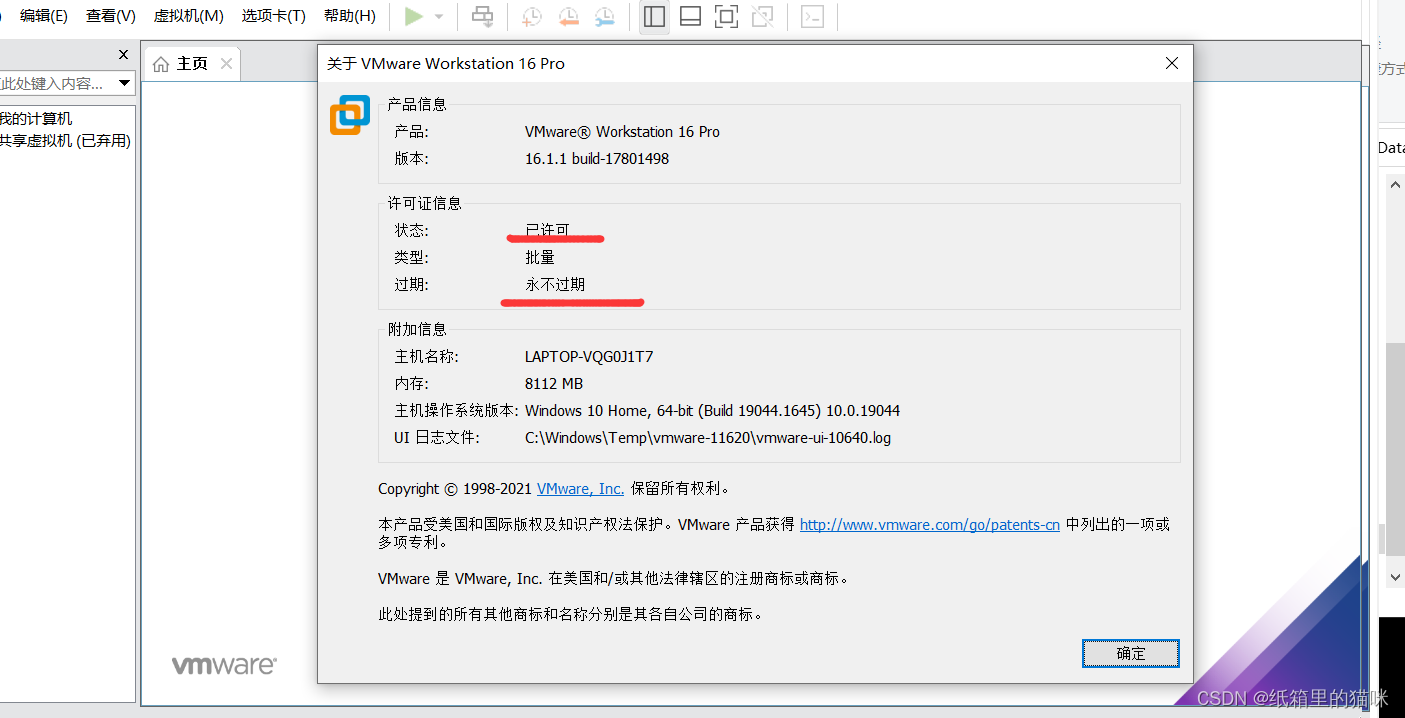1405x718 pixels.
Task: Select 共享虚拟机 (已弃用) tree item
Action: [65, 141]
